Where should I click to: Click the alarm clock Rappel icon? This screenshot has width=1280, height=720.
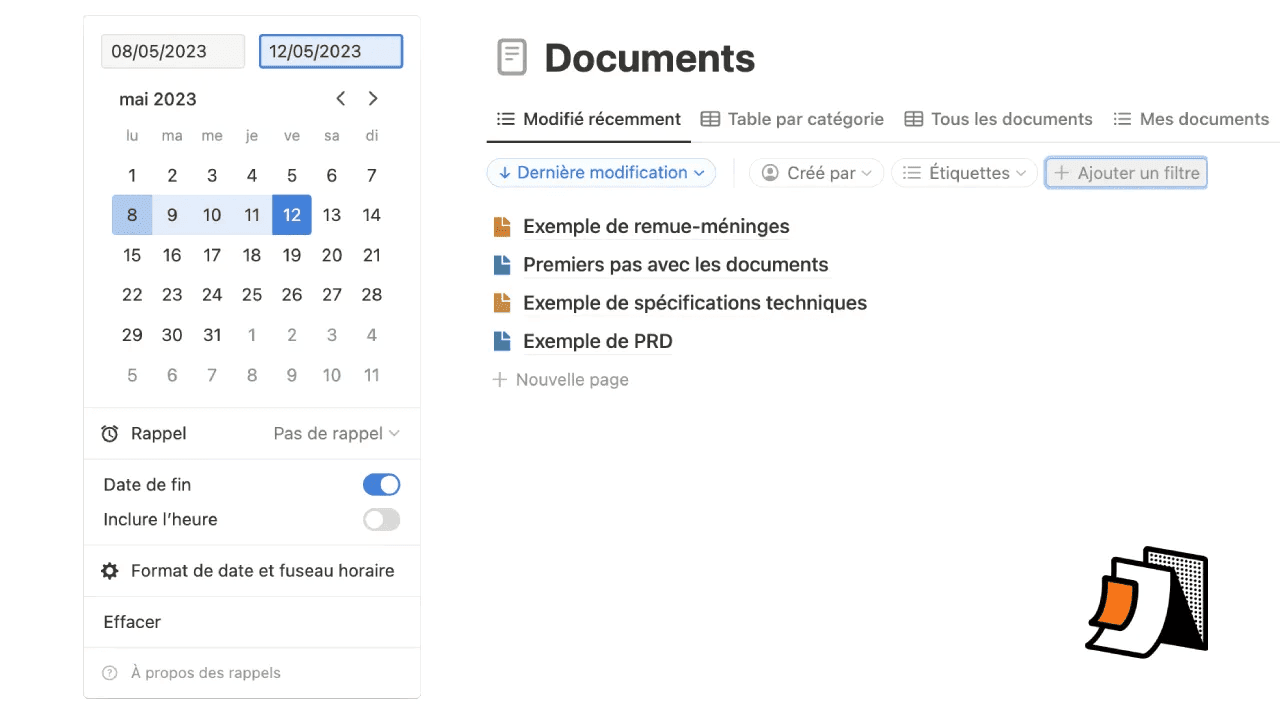110,434
